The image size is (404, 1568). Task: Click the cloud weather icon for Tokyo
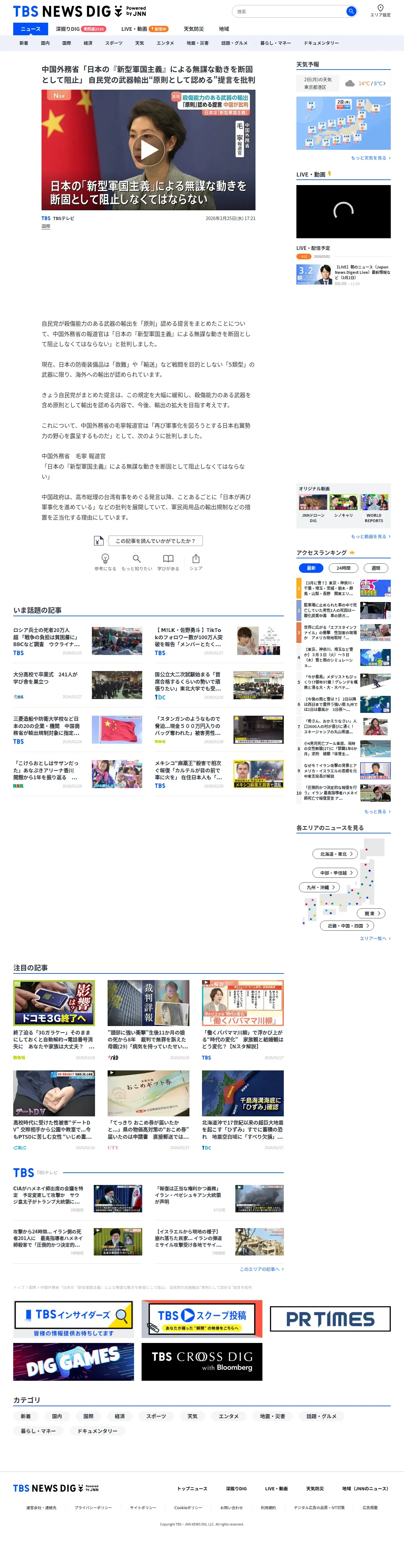350,83
